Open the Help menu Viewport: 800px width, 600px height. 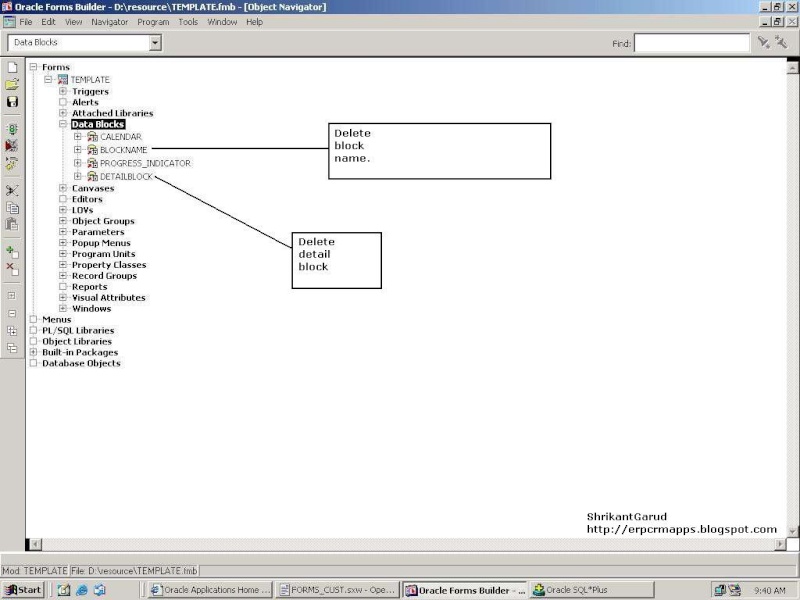coord(254,22)
